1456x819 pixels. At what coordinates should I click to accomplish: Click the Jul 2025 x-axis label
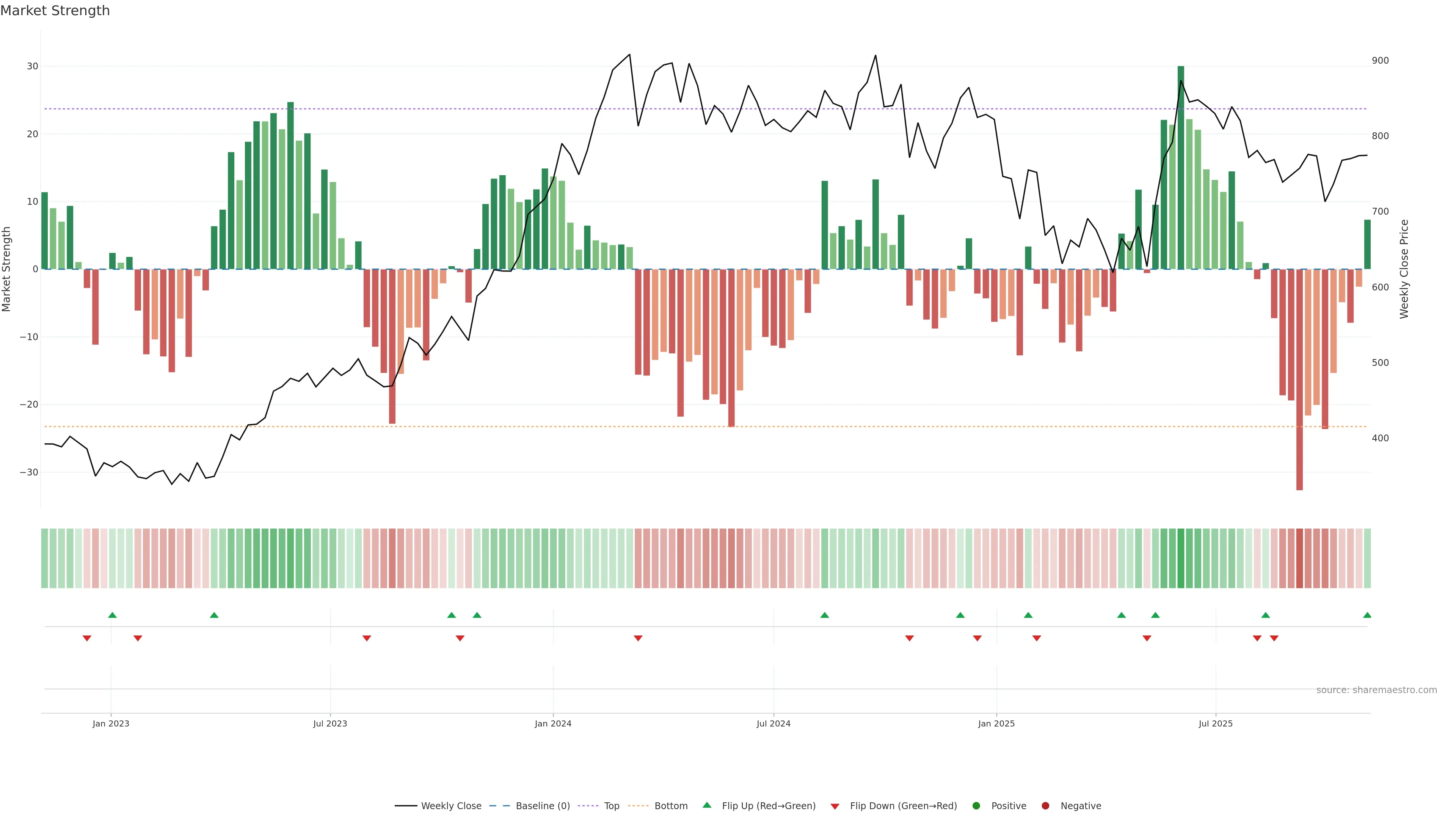pos(1215,723)
